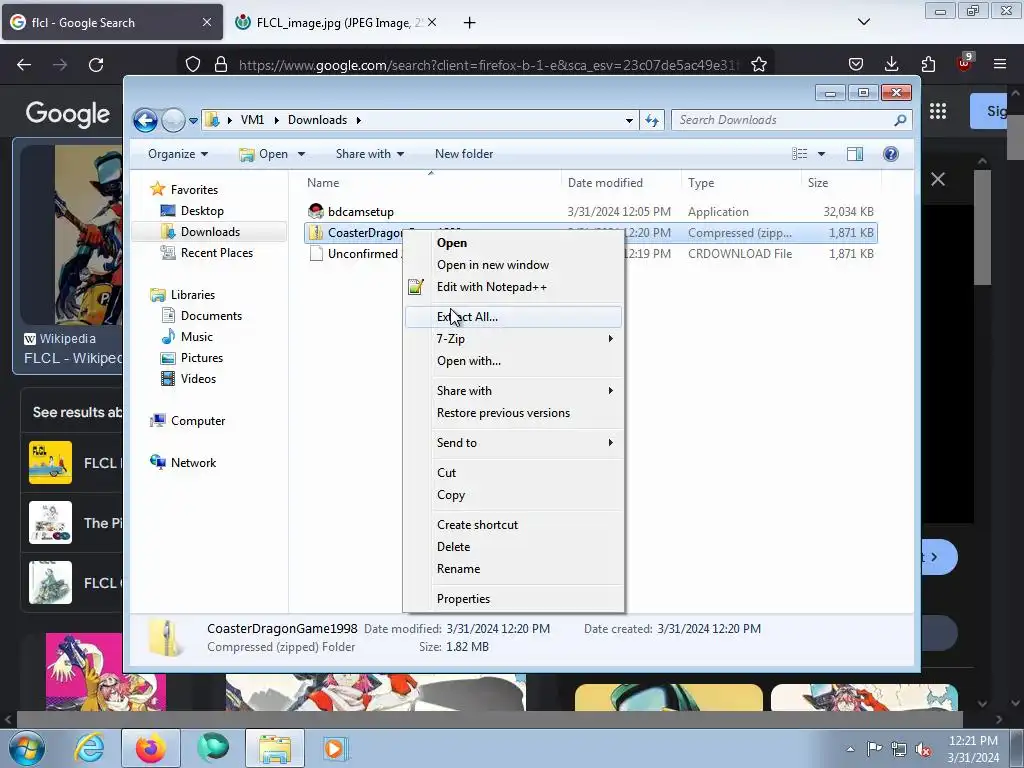The width and height of the screenshot is (1024, 768).
Task: Click the Save to Pocket icon
Action: click(x=856, y=64)
